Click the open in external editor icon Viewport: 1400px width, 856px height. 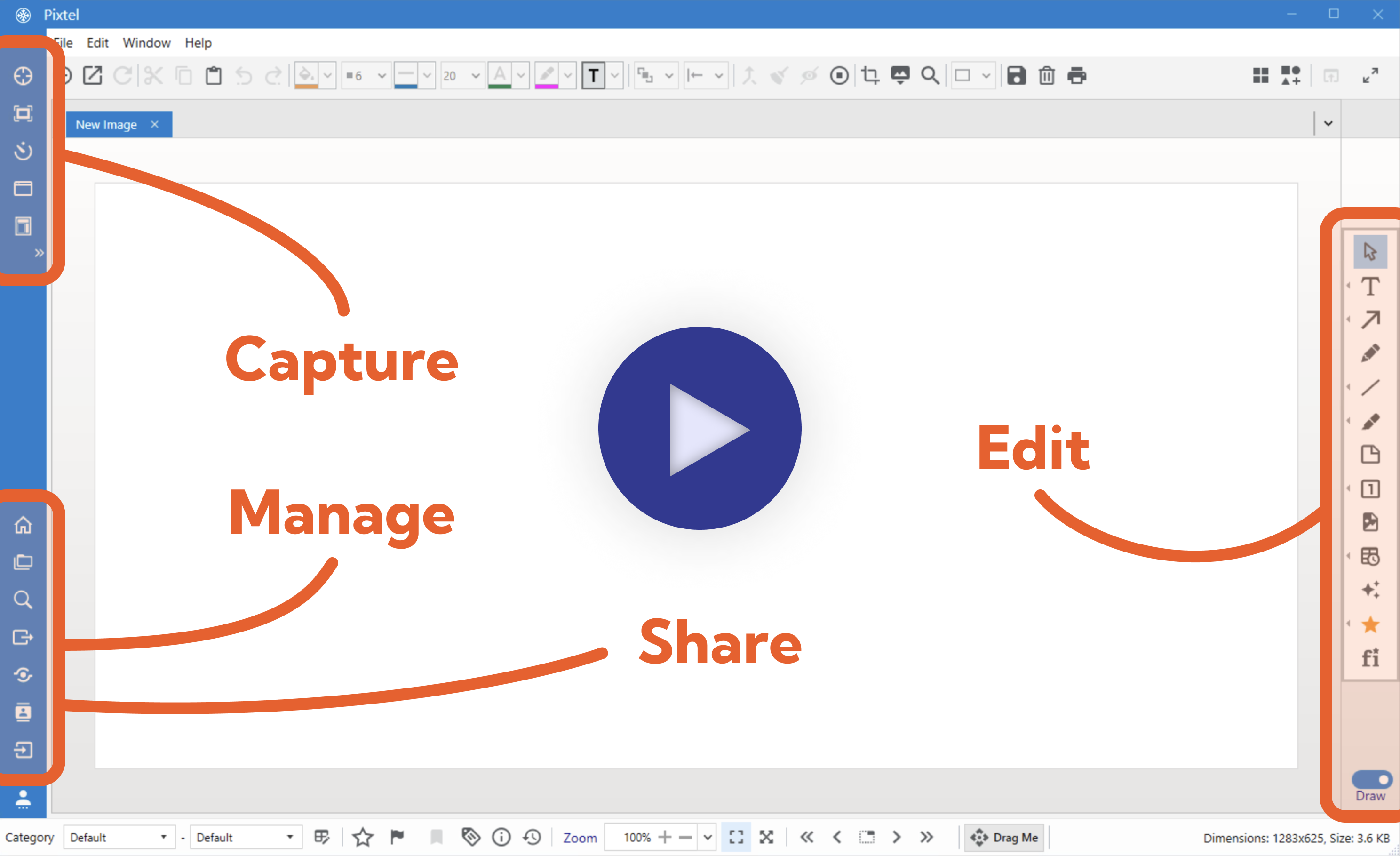tap(93, 76)
